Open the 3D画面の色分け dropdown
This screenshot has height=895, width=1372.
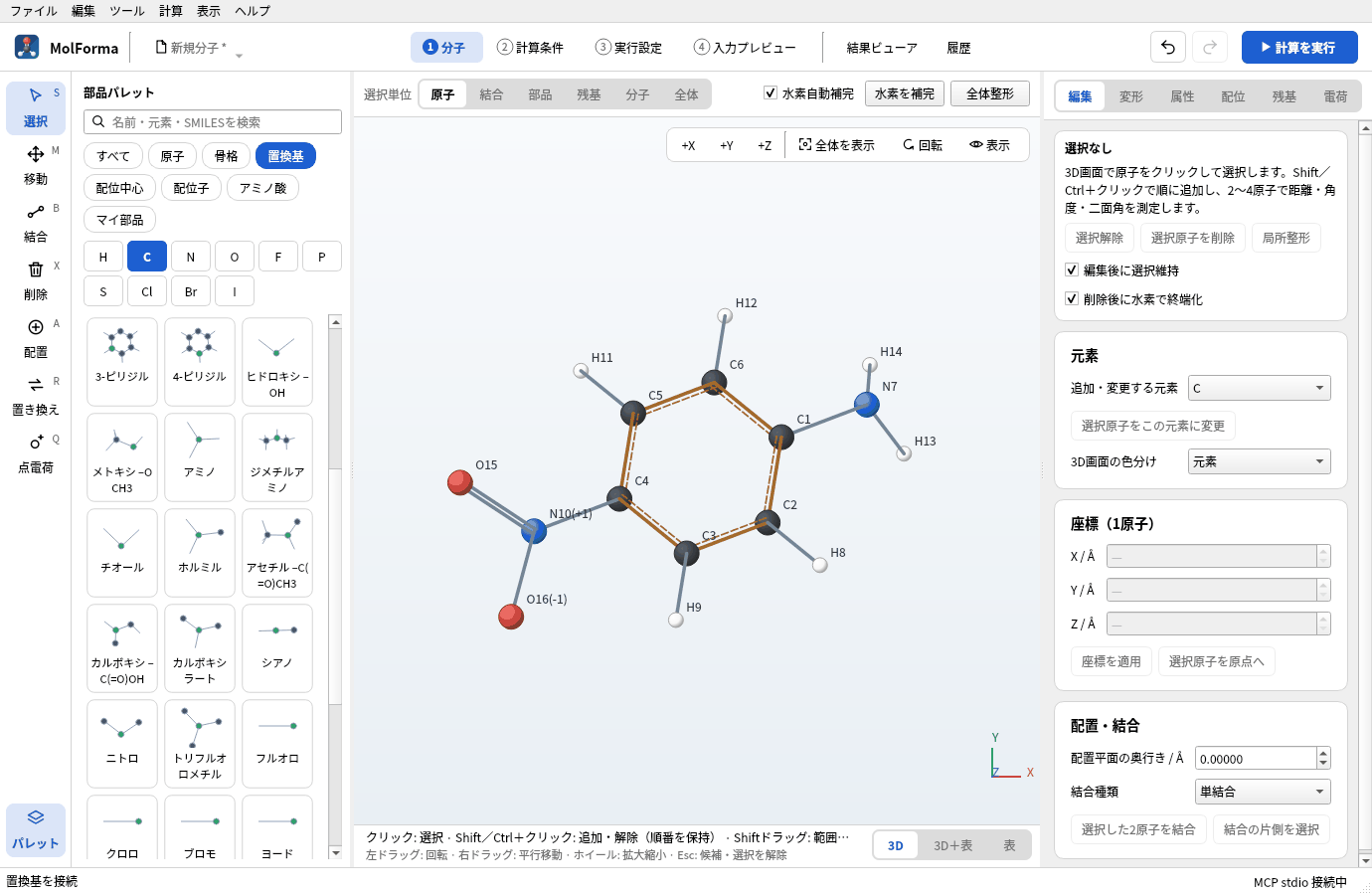click(x=1260, y=461)
